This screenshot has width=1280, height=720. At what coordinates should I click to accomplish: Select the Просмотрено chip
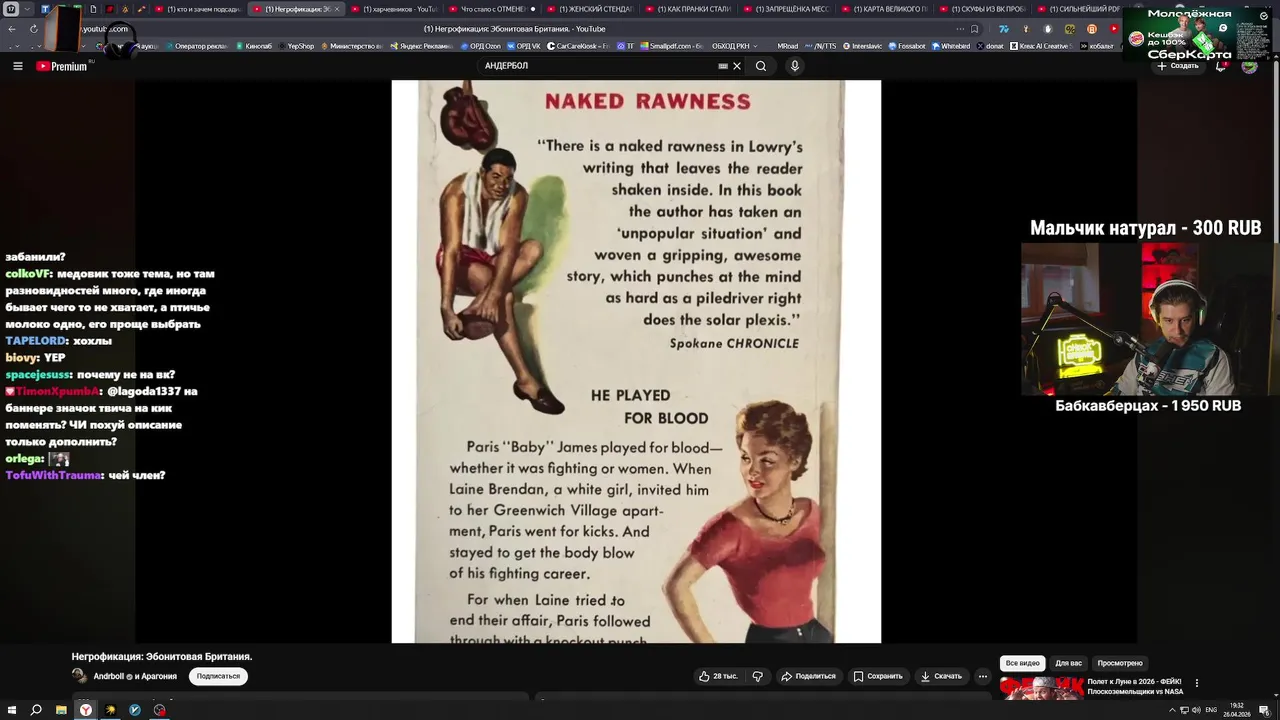pos(1120,663)
